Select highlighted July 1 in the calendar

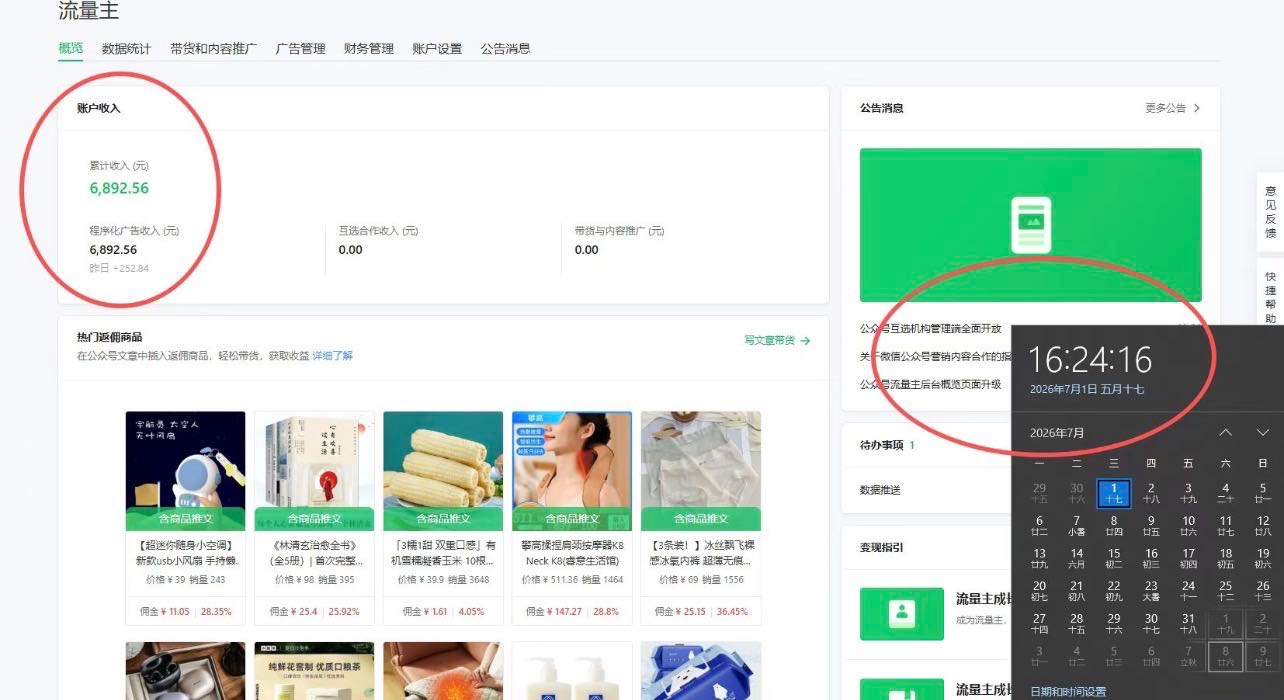[1114, 493]
